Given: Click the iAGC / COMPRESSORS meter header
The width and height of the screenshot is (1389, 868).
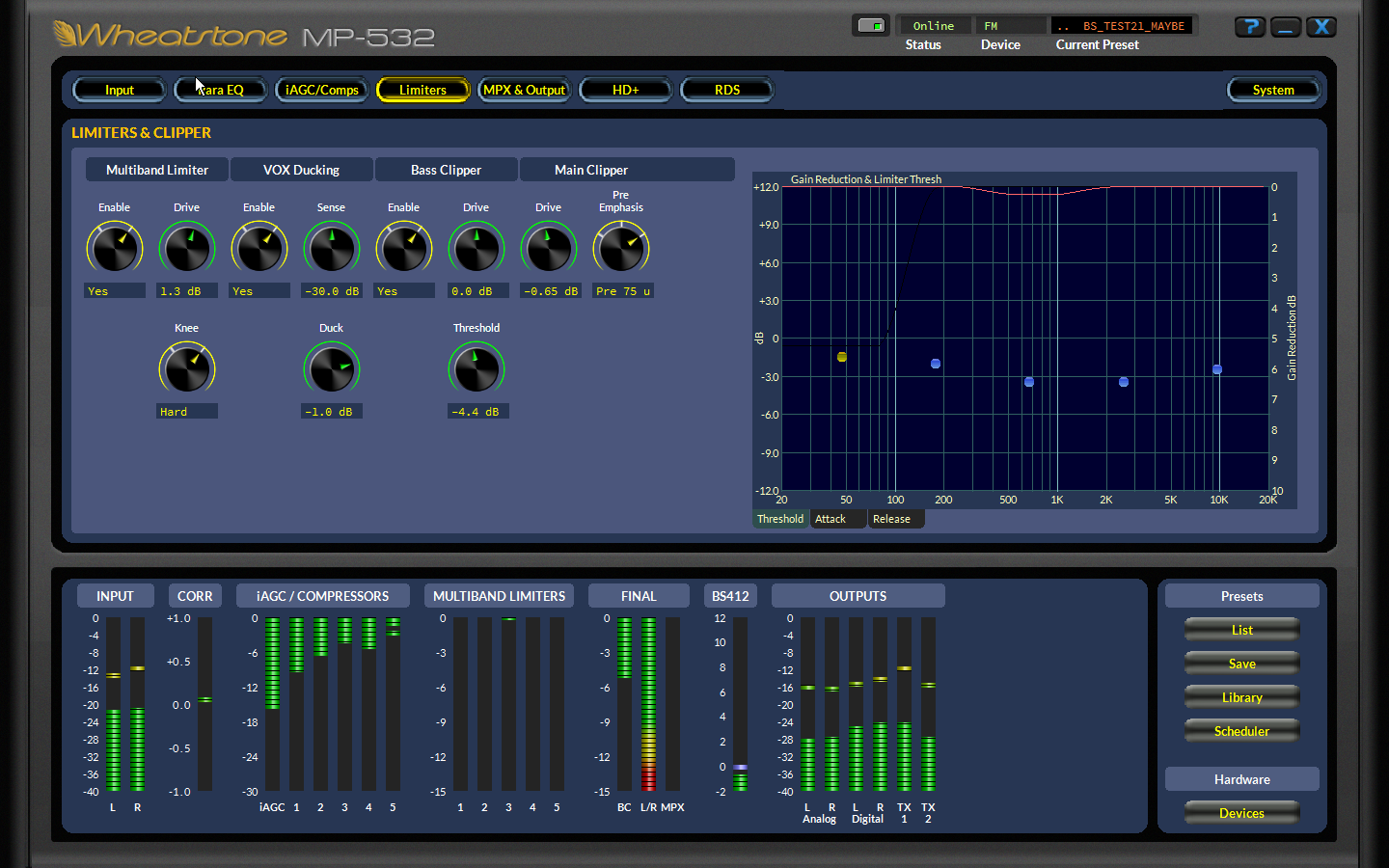Looking at the screenshot, I should (x=323, y=596).
